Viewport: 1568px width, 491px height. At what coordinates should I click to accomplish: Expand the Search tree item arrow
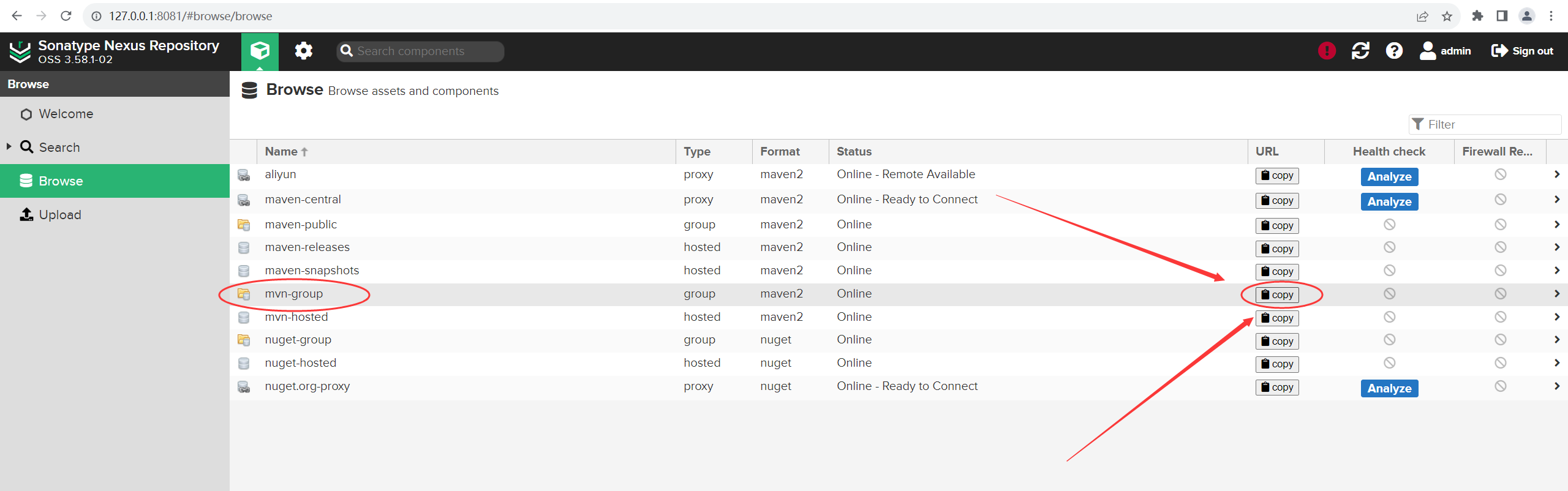pyautogui.click(x=9, y=147)
